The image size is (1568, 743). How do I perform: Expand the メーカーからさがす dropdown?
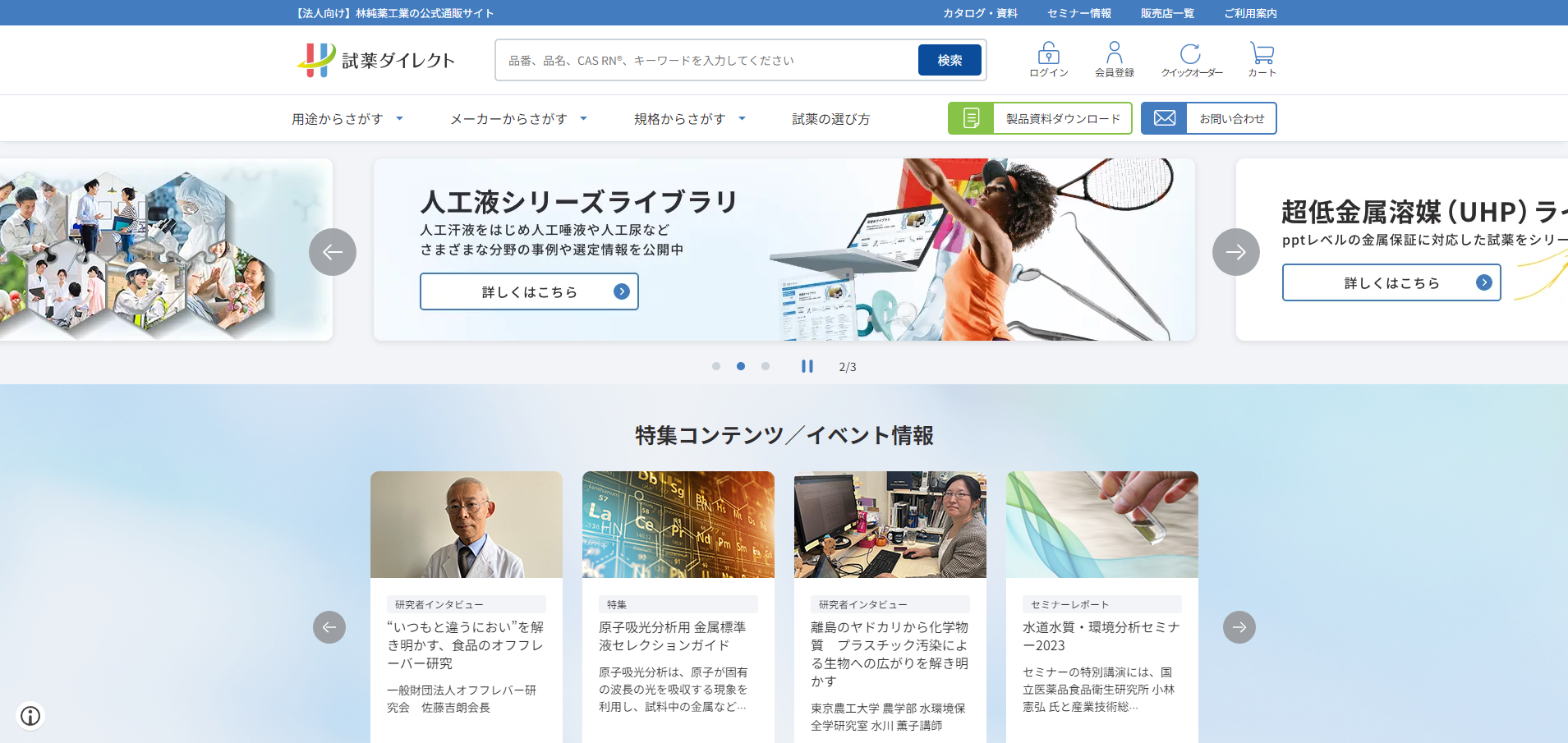pyautogui.click(x=518, y=119)
